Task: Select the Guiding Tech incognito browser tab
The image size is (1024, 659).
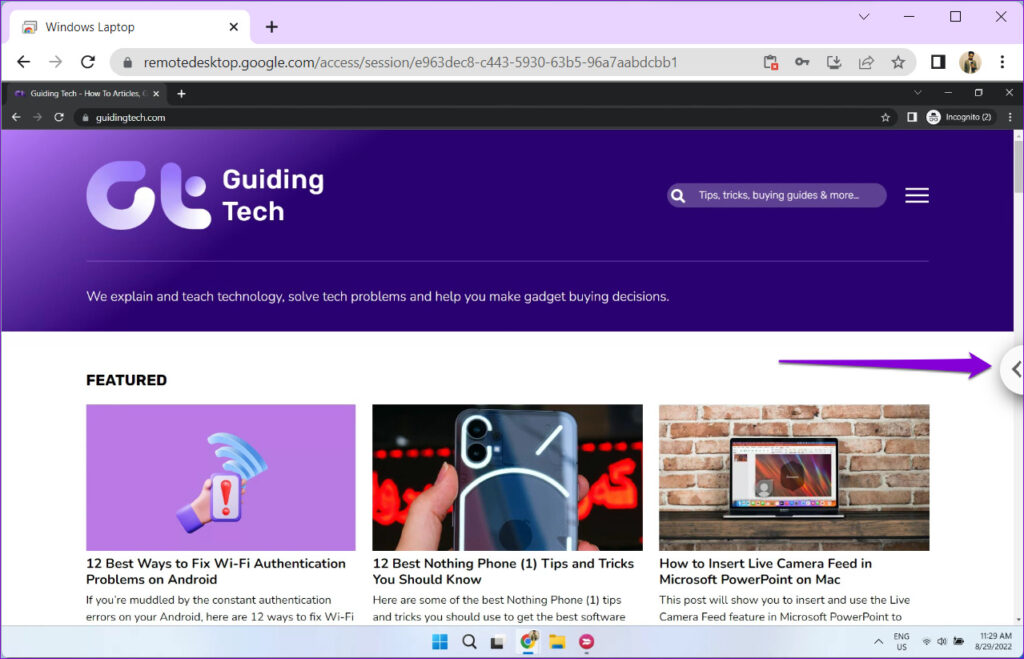Action: pos(85,93)
